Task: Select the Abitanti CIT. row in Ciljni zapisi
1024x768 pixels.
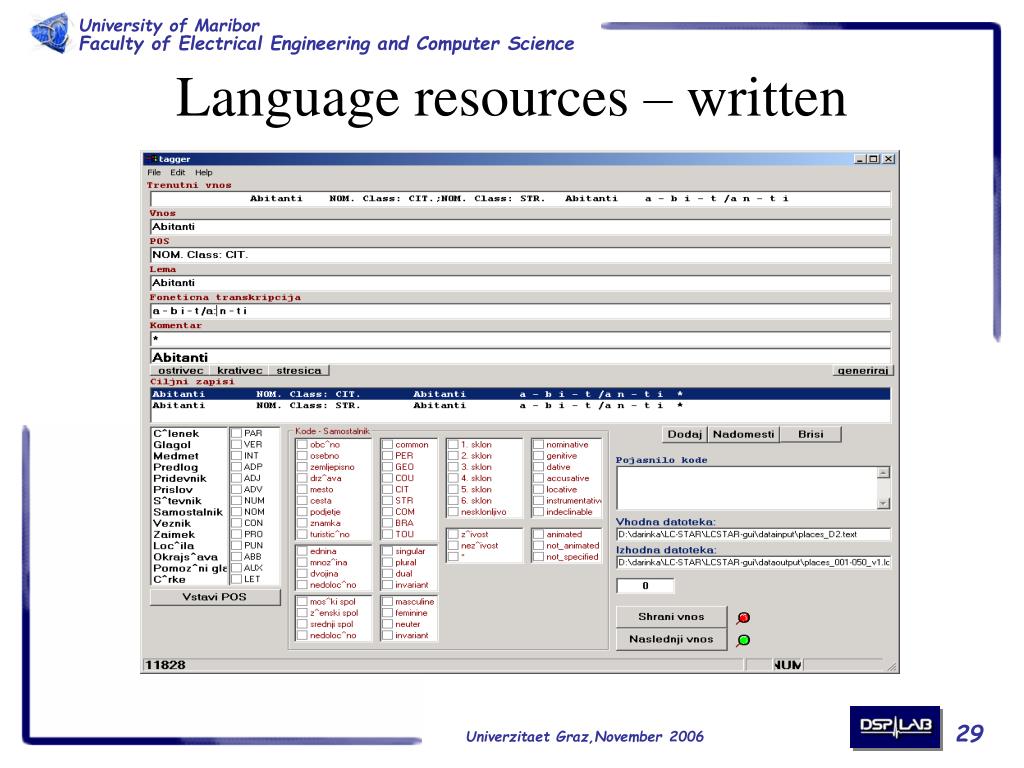Action: (x=520, y=394)
